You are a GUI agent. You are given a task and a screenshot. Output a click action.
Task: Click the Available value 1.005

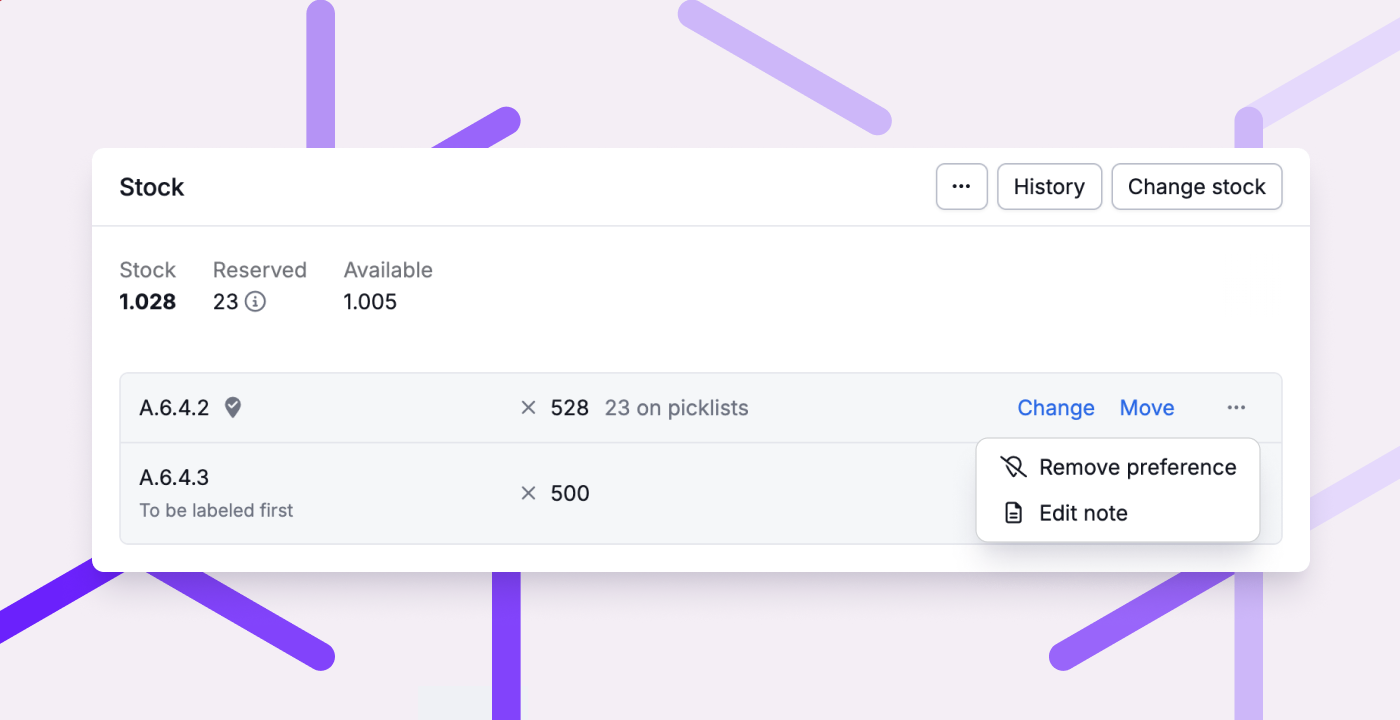tap(370, 302)
